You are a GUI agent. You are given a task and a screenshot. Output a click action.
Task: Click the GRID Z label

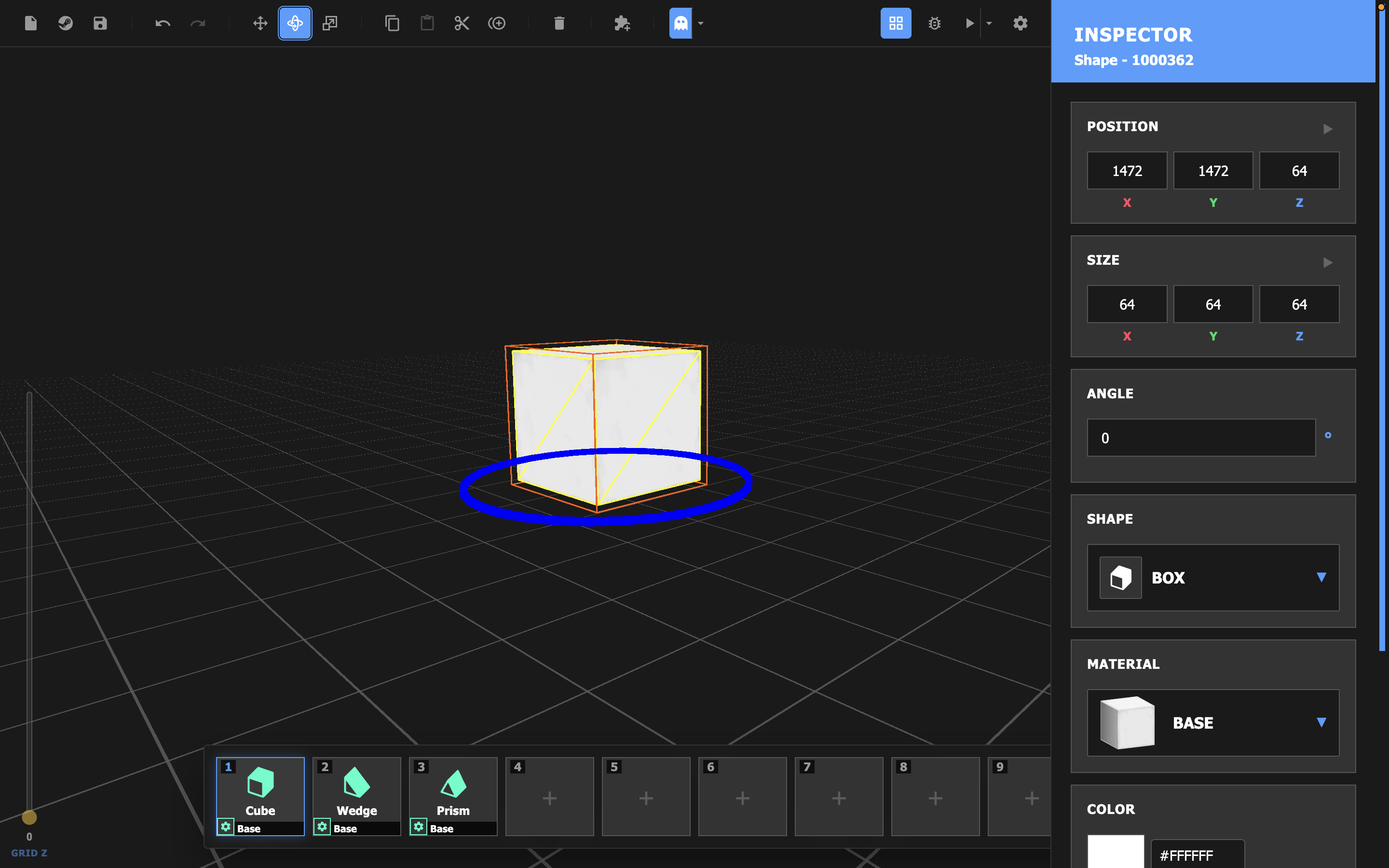(x=29, y=853)
